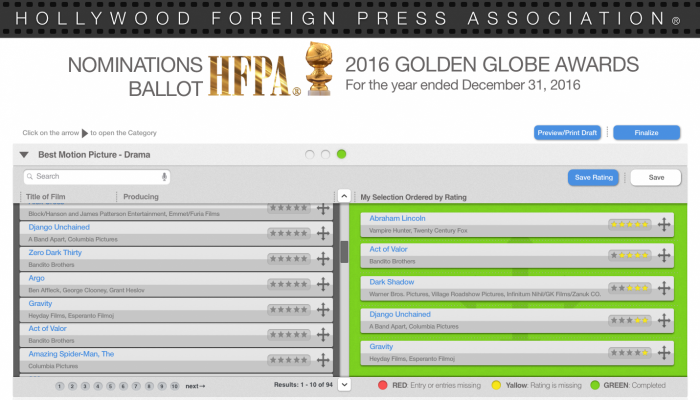
Task: Click the white Save button
Action: point(656,177)
